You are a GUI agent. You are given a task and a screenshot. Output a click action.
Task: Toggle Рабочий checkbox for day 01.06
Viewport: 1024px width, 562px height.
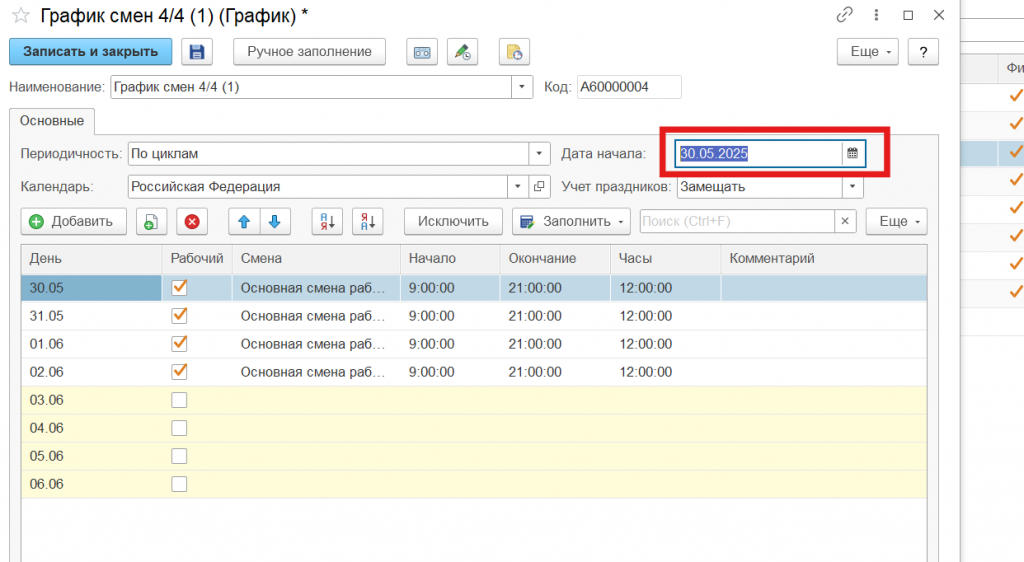(x=180, y=343)
